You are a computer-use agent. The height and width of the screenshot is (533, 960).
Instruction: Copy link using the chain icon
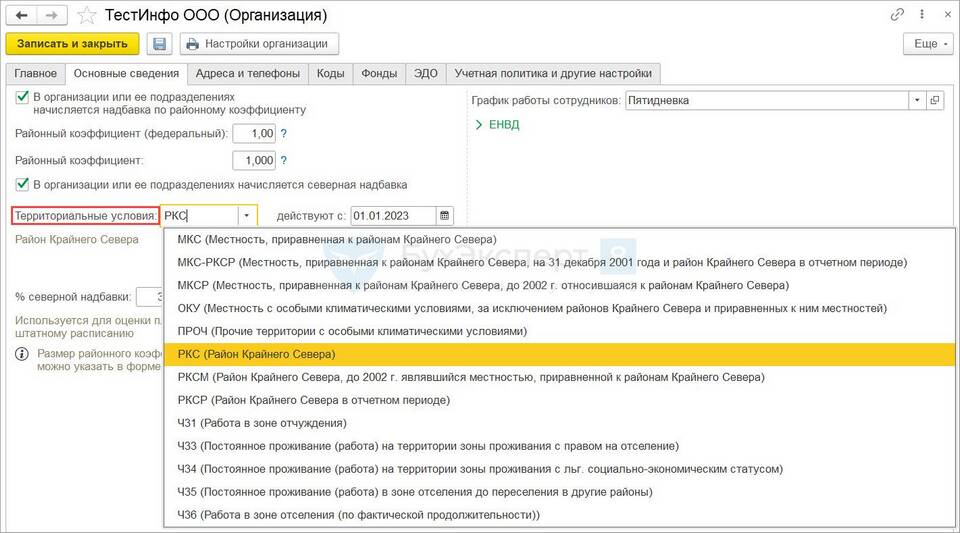pos(898,16)
